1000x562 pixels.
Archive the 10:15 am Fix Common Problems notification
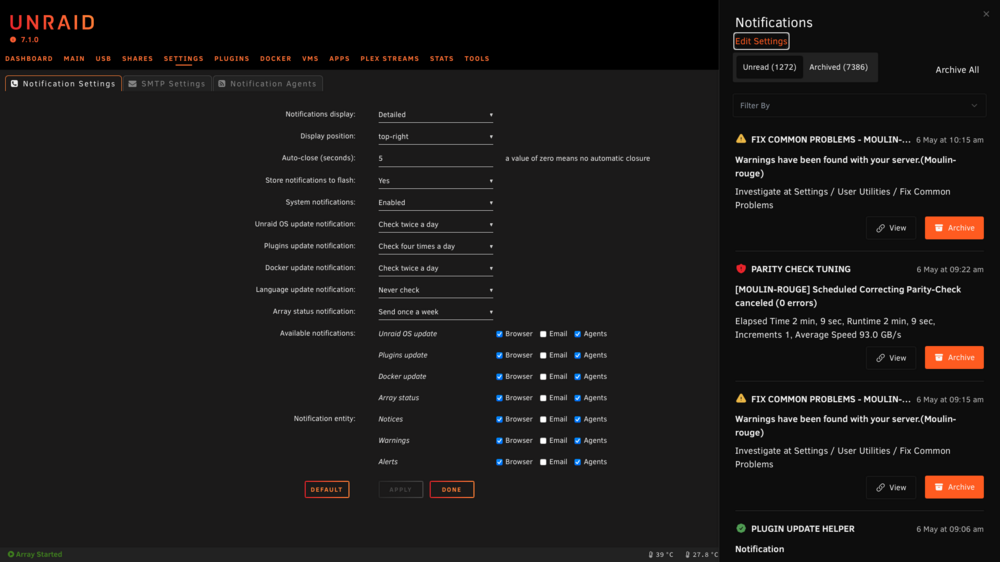coord(954,228)
